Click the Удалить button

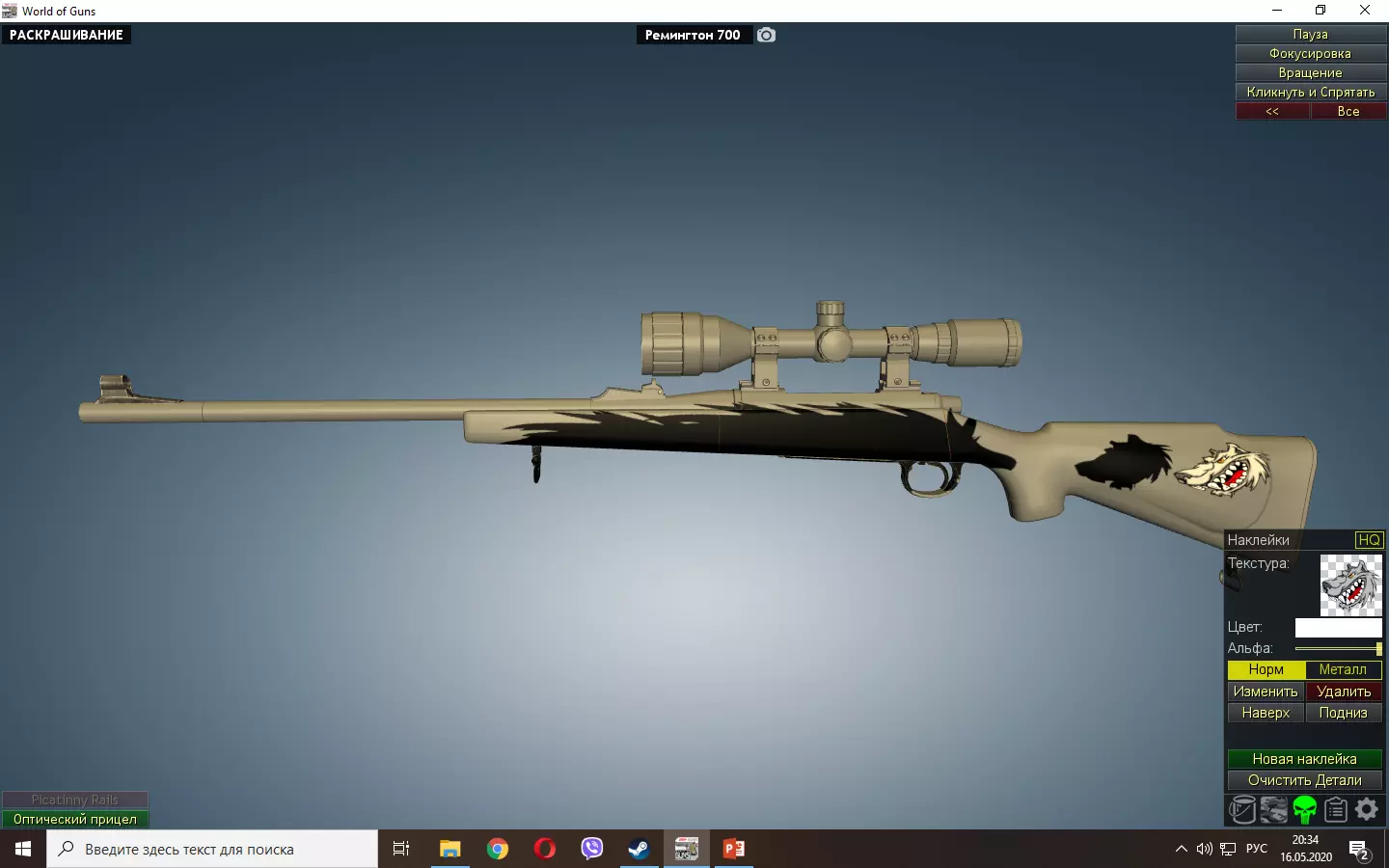coord(1344,692)
